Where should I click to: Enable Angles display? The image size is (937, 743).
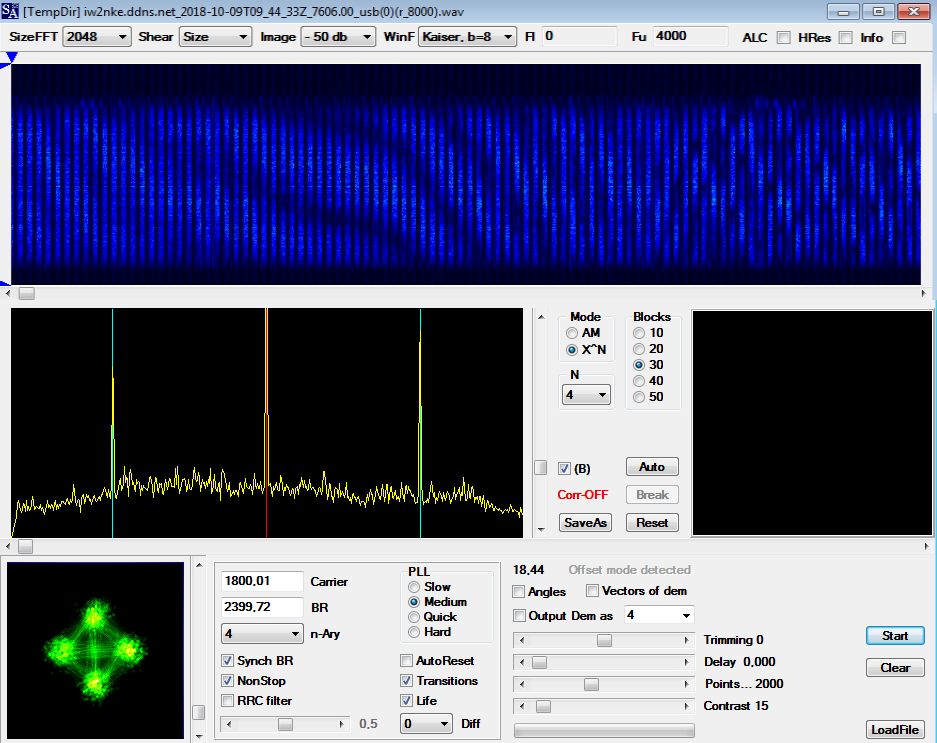point(517,591)
